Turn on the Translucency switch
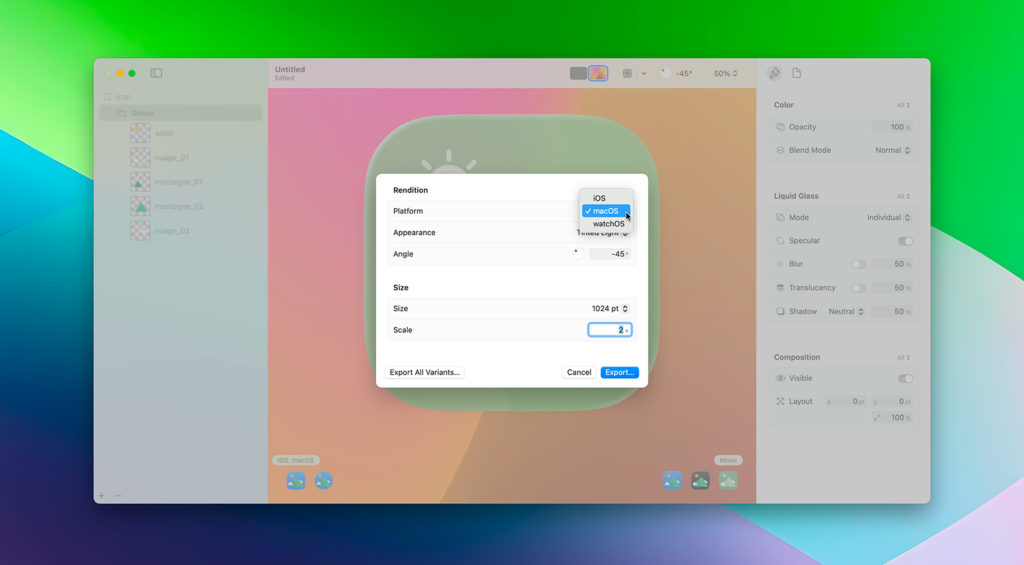 pyautogui.click(x=858, y=288)
